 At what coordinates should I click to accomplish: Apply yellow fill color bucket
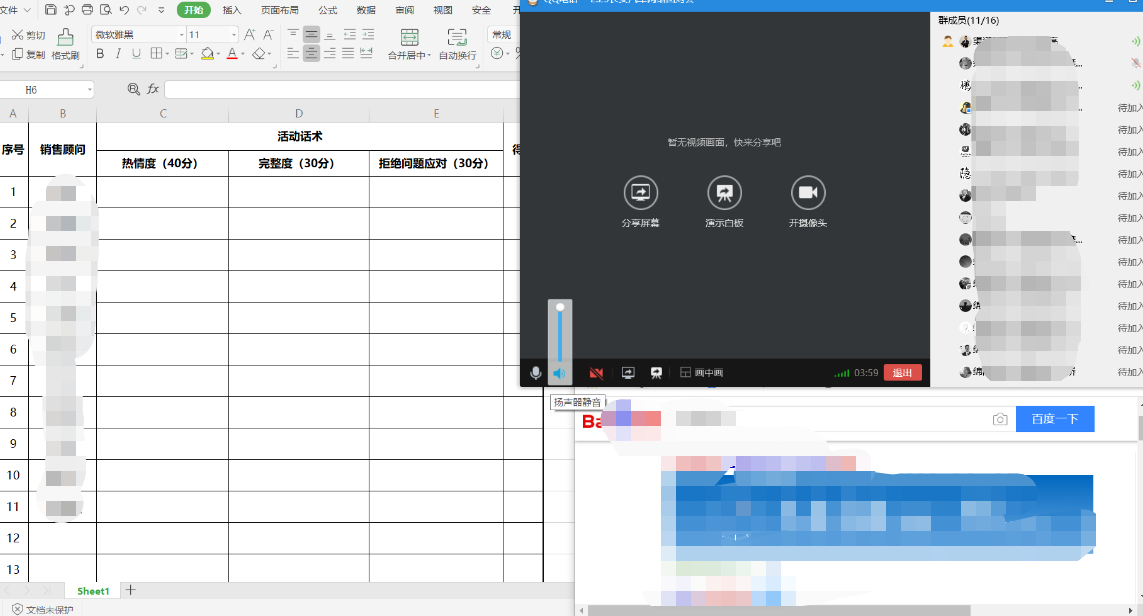(x=207, y=54)
